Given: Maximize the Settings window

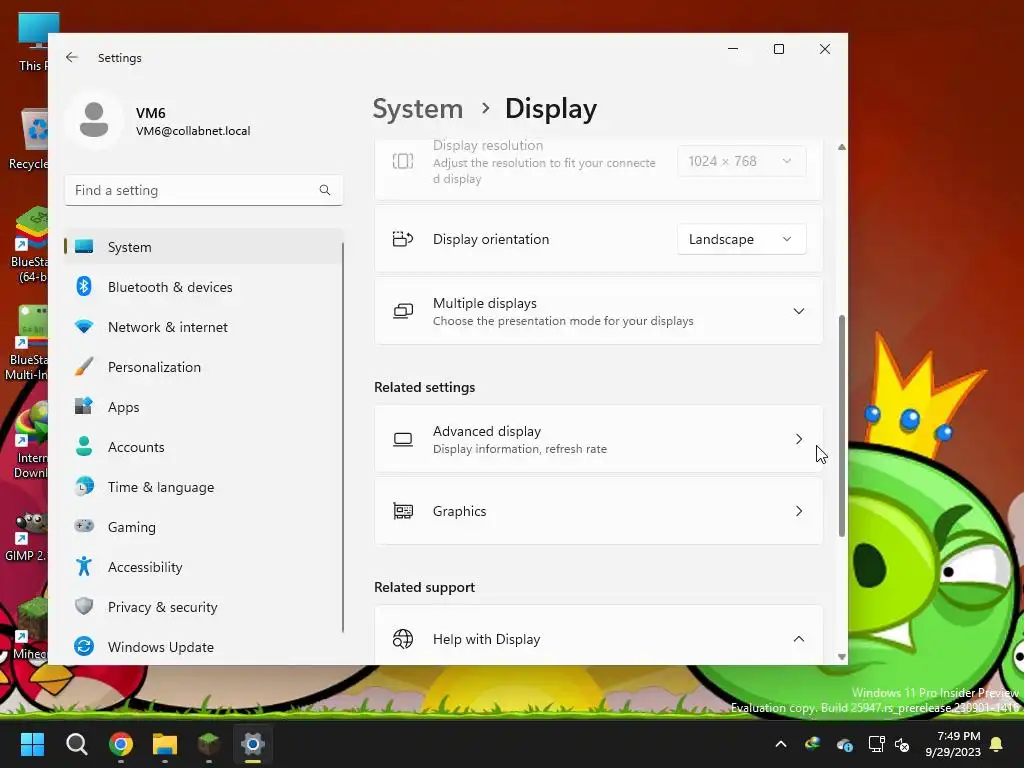Looking at the screenshot, I should click(778, 49).
